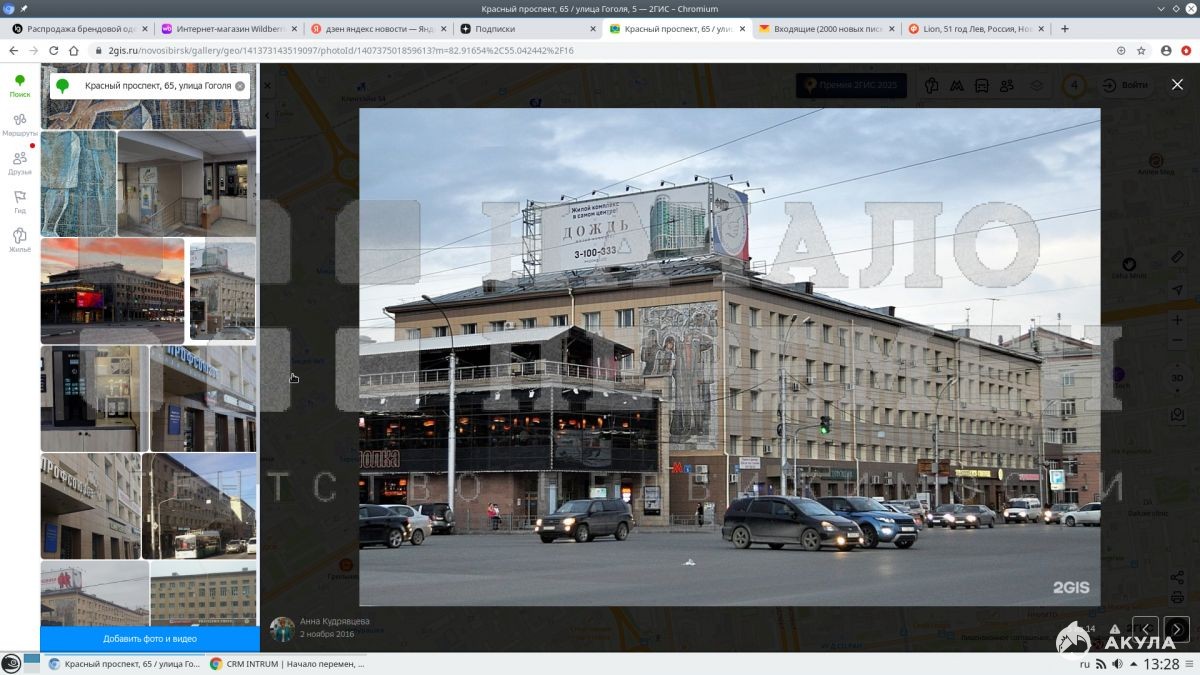
Task: Clear the search field text
Action: 240,86
